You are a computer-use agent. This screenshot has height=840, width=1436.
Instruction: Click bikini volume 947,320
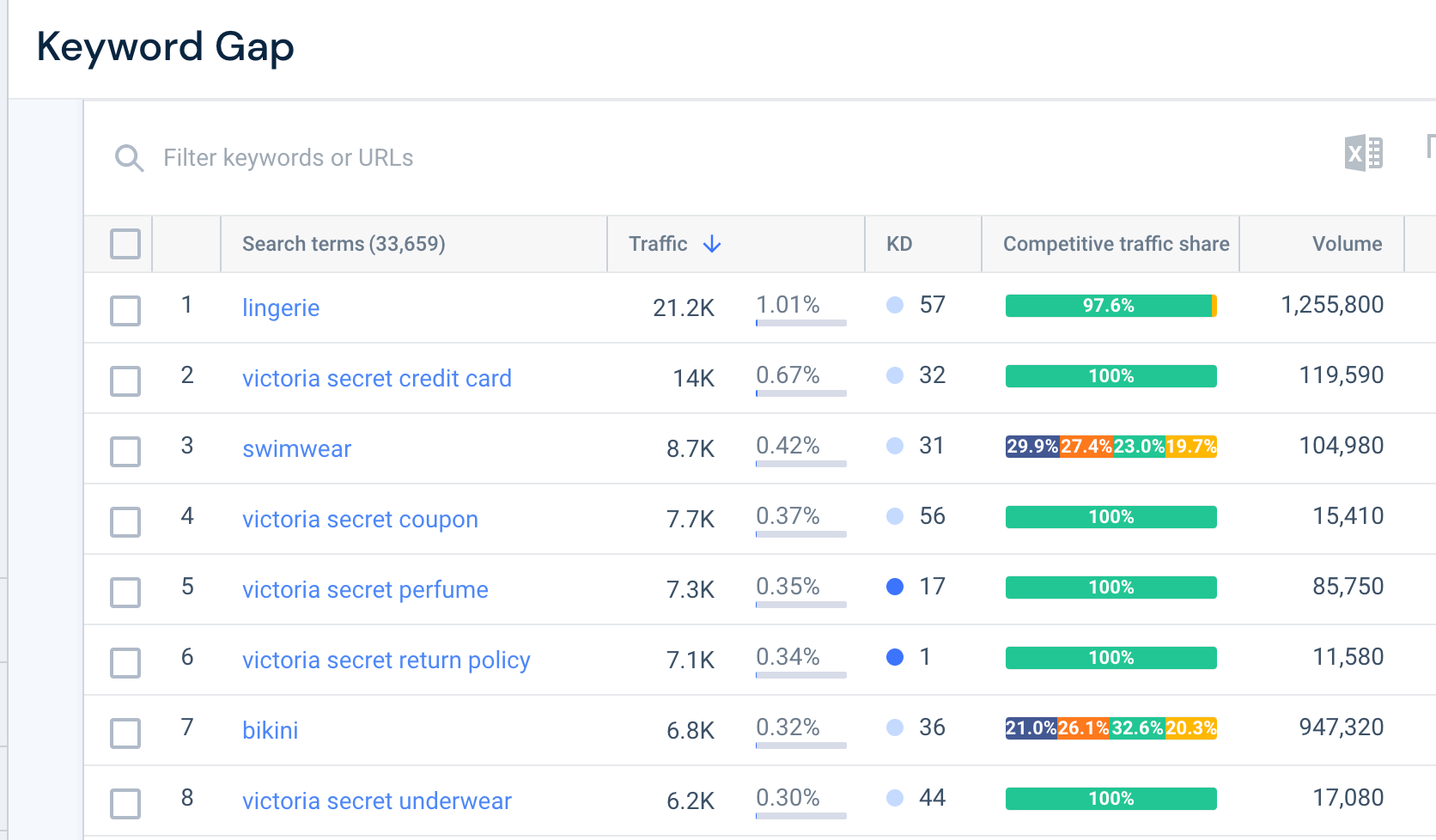1342,727
